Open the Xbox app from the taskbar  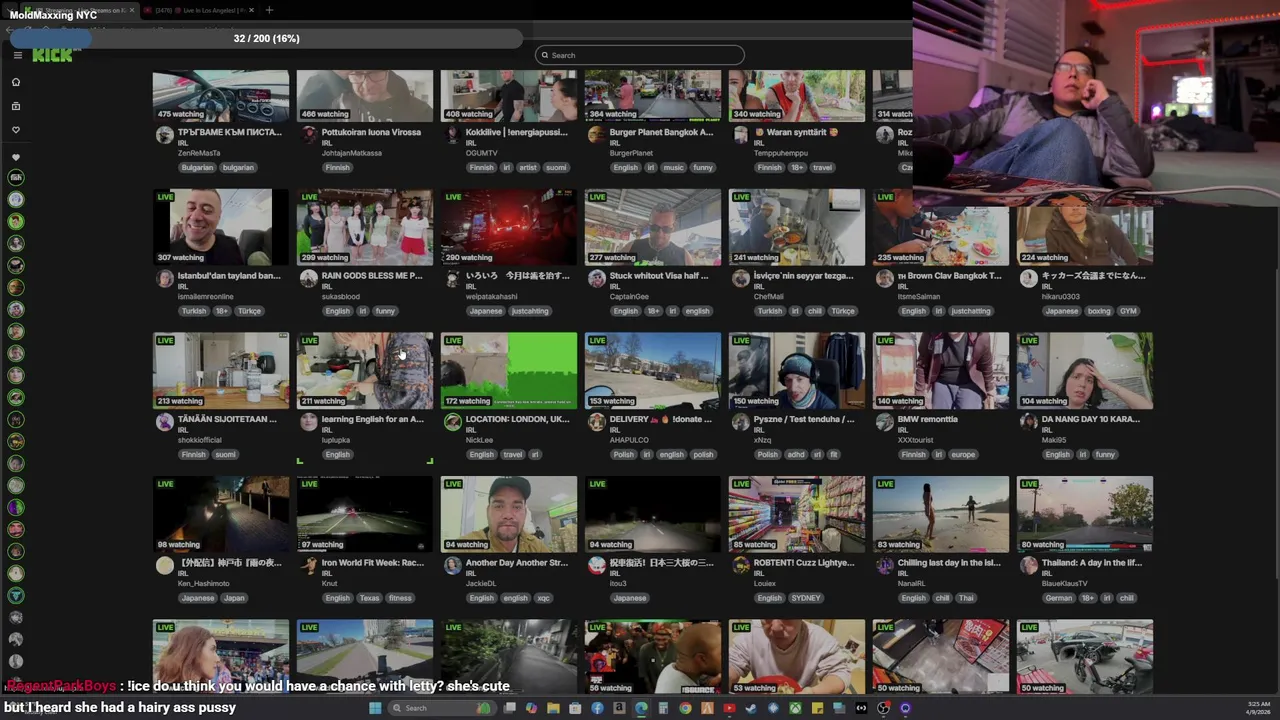[x=795, y=708]
